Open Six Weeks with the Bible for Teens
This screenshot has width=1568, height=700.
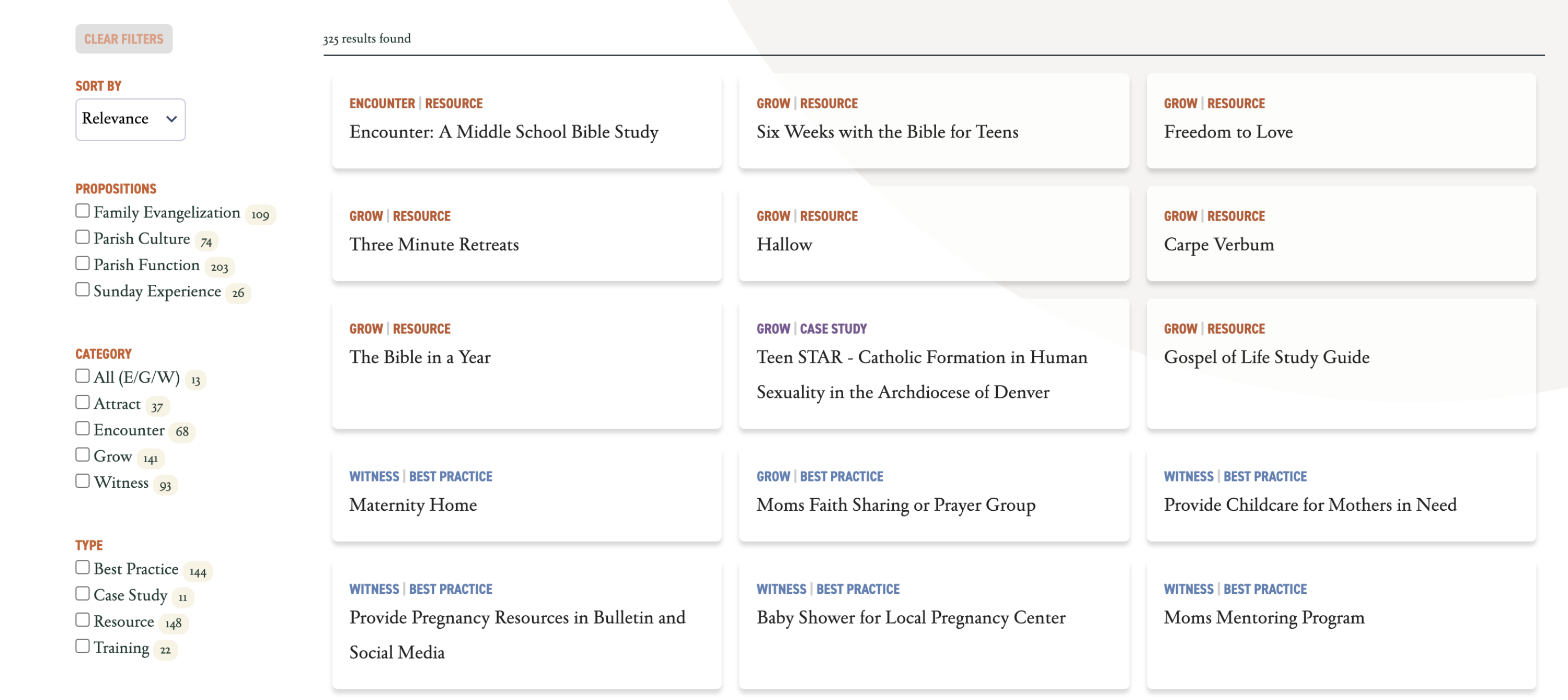pos(933,121)
